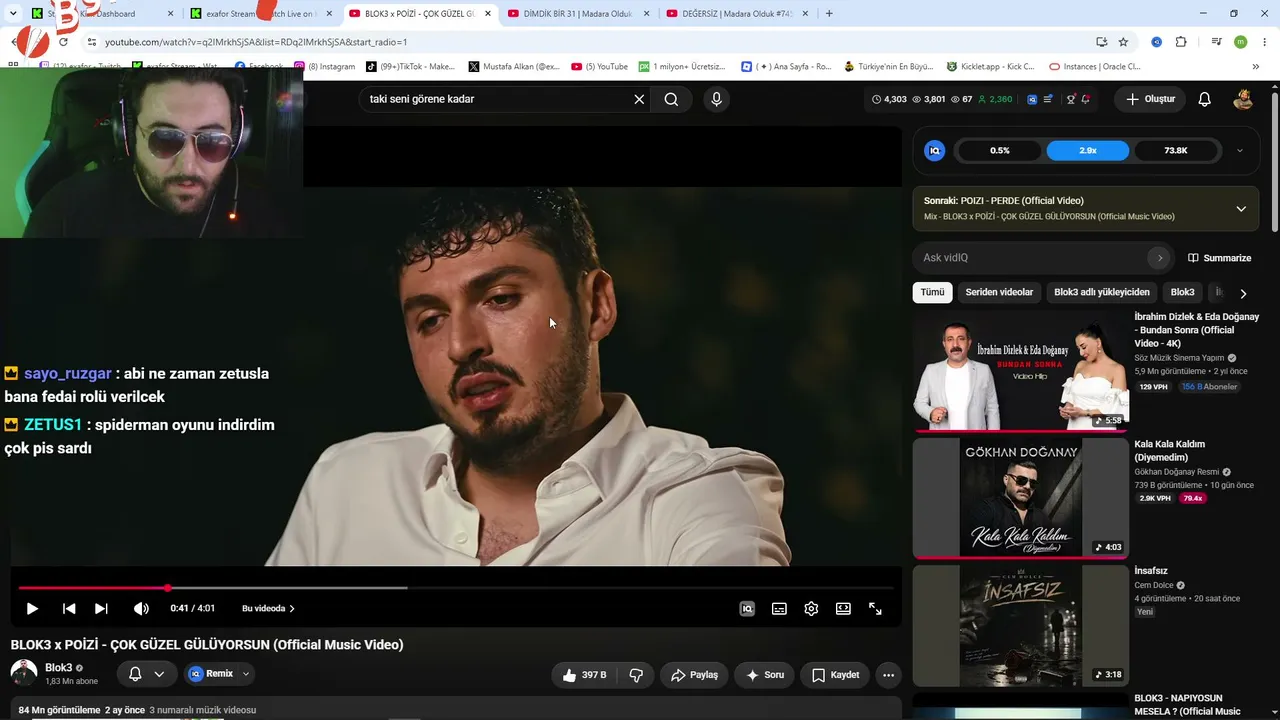
Task: Click the vidIQ logo in the header stats bar
Action: point(1032,99)
